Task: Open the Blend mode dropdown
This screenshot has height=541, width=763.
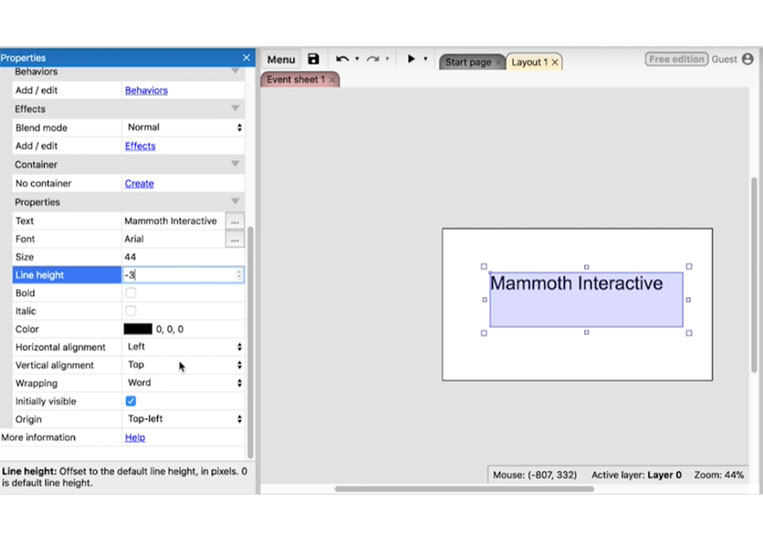Action: (183, 127)
